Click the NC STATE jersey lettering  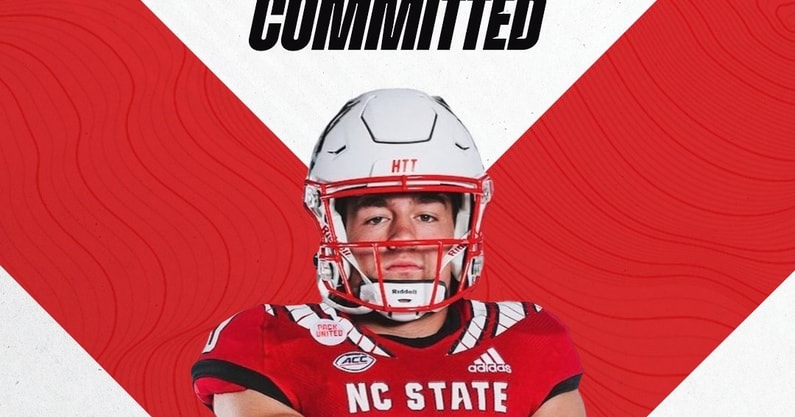[x=427, y=397]
